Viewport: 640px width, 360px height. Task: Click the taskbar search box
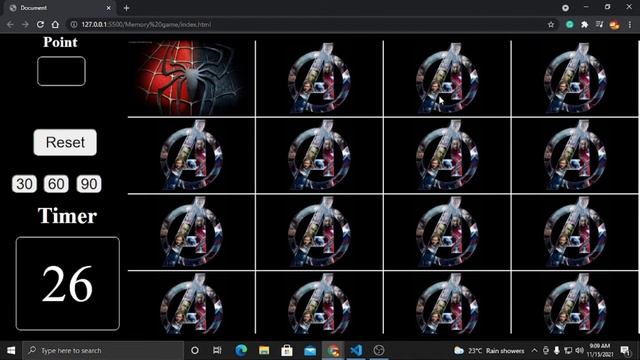103,350
